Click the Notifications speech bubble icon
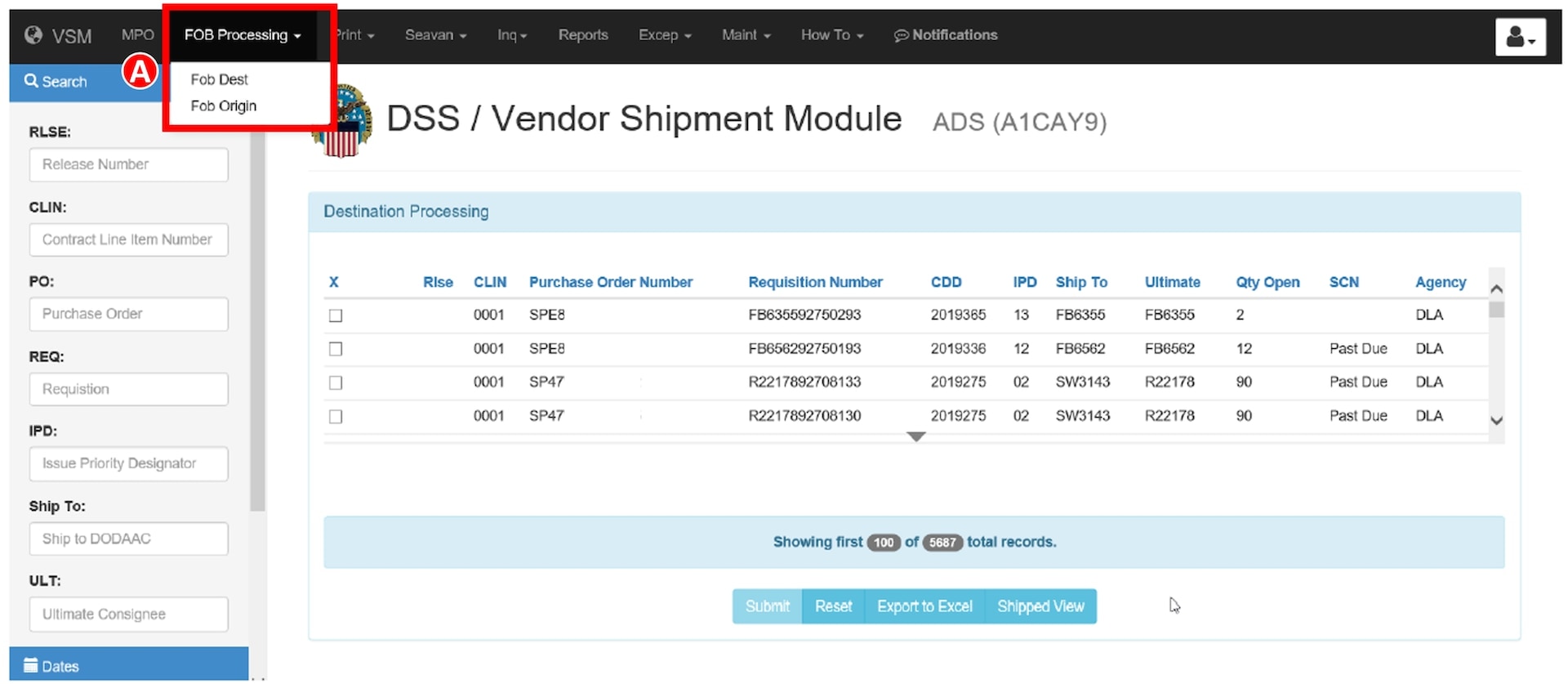 coord(901,35)
